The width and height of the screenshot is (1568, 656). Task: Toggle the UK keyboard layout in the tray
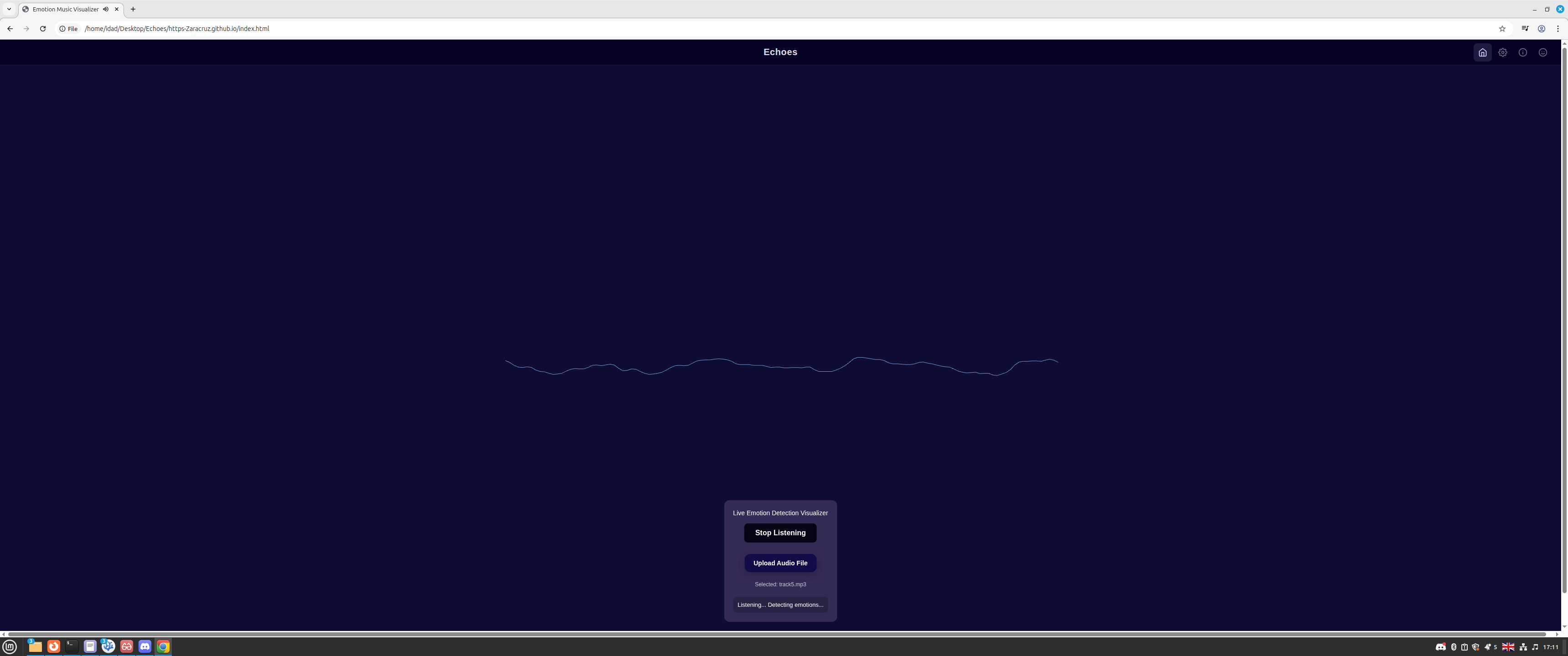tap(1508, 647)
